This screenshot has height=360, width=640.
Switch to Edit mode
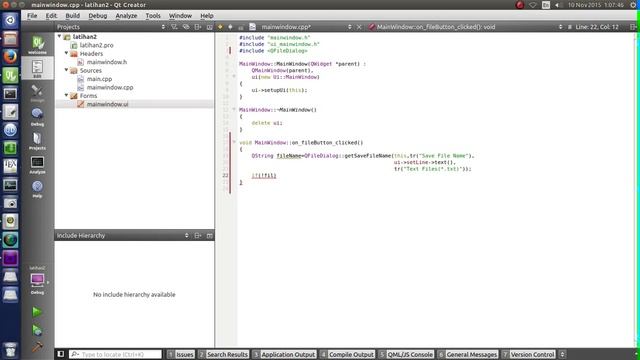tap(37, 69)
